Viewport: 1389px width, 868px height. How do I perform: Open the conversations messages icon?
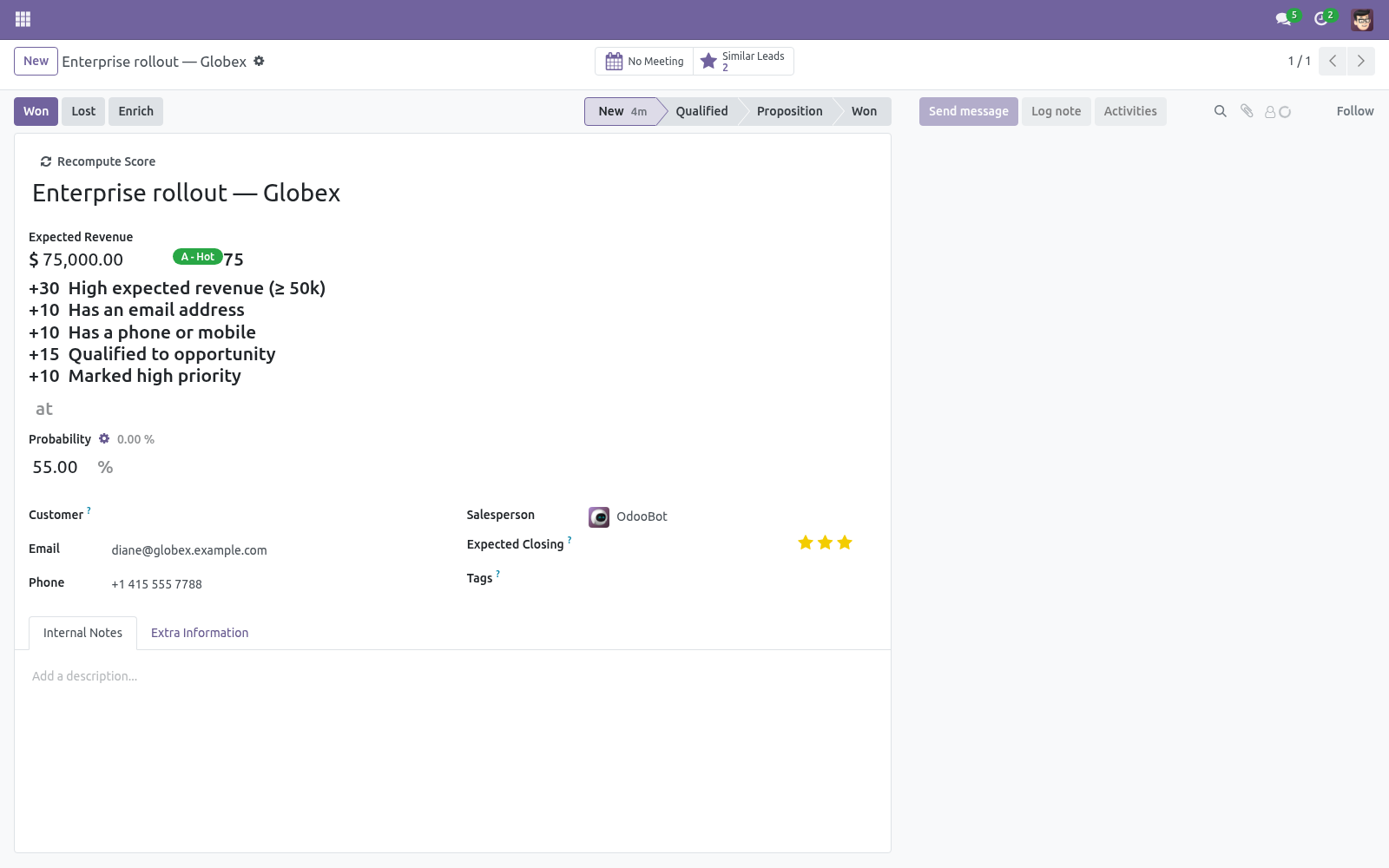(1283, 18)
